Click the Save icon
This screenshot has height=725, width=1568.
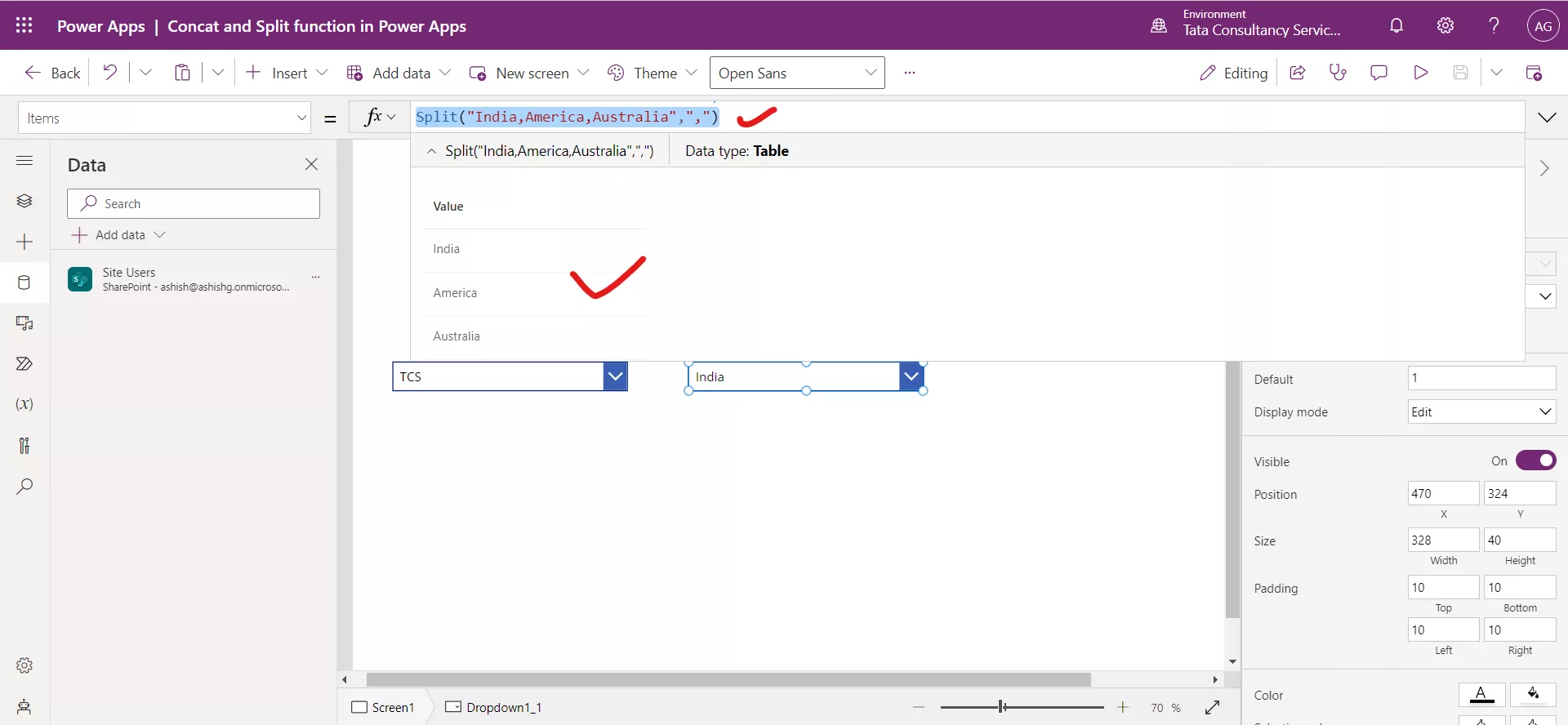tap(1461, 73)
